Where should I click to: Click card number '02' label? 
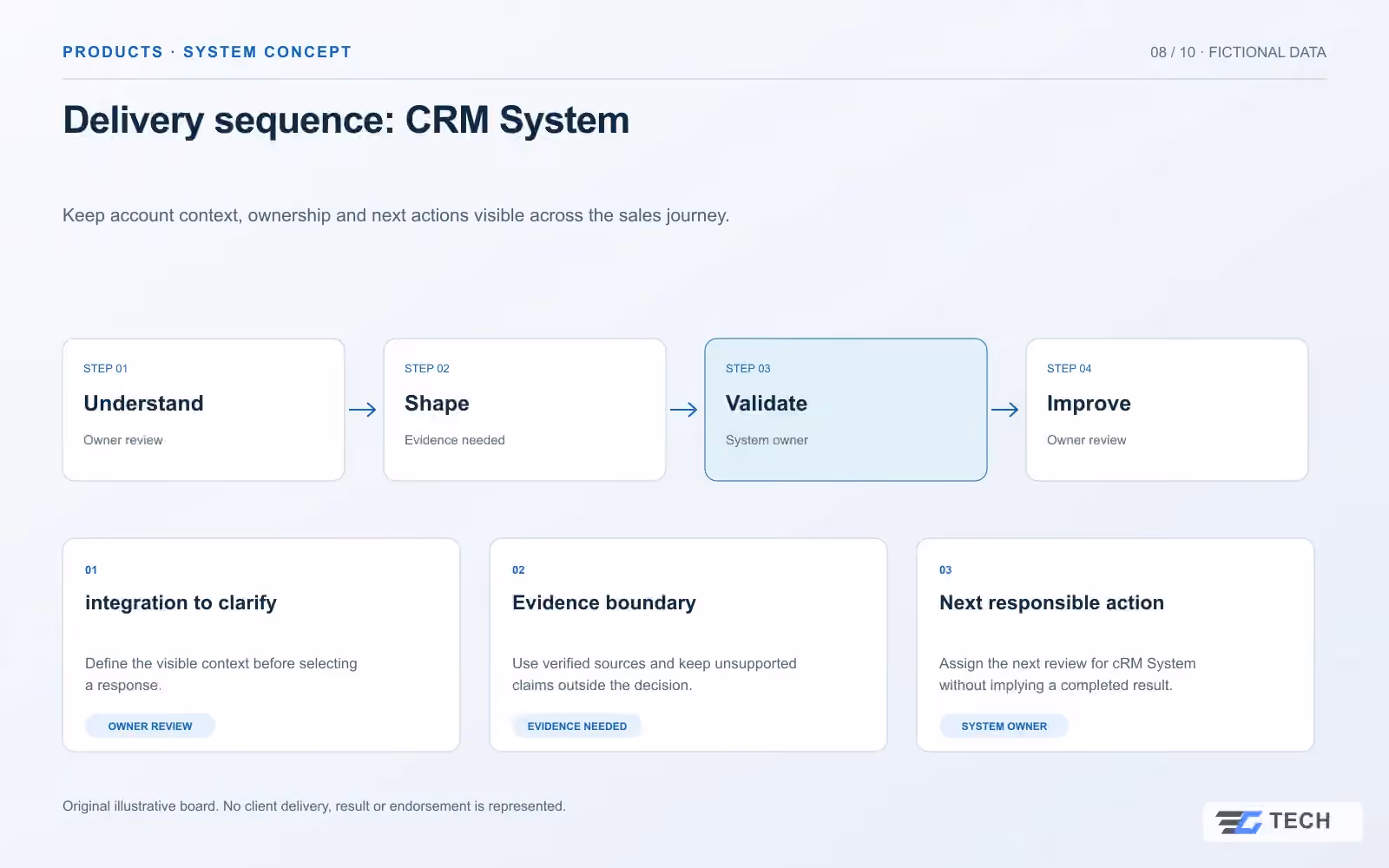coord(518,570)
